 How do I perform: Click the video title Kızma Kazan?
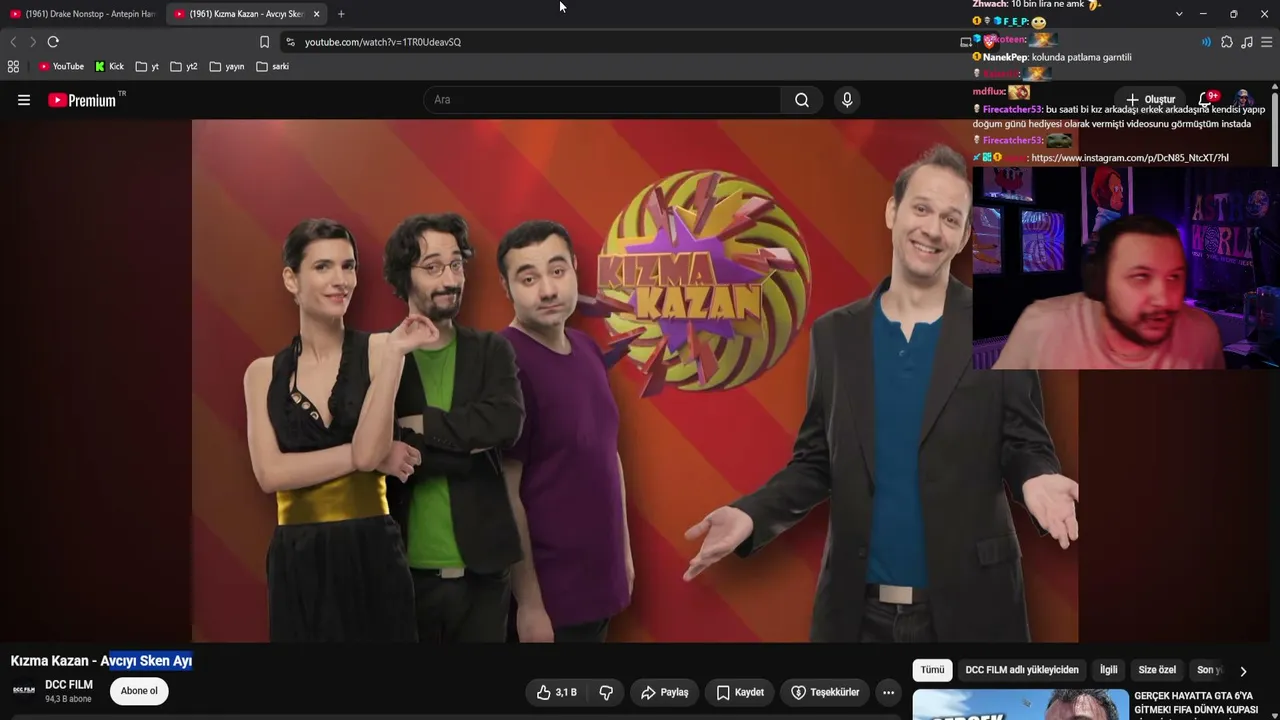click(101, 661)
